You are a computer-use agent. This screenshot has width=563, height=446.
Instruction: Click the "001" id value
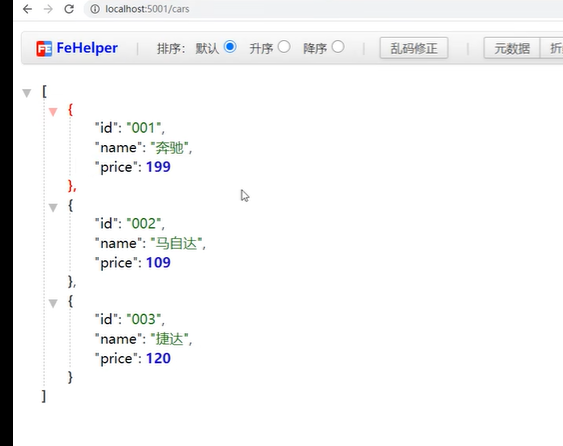point(144,128)
